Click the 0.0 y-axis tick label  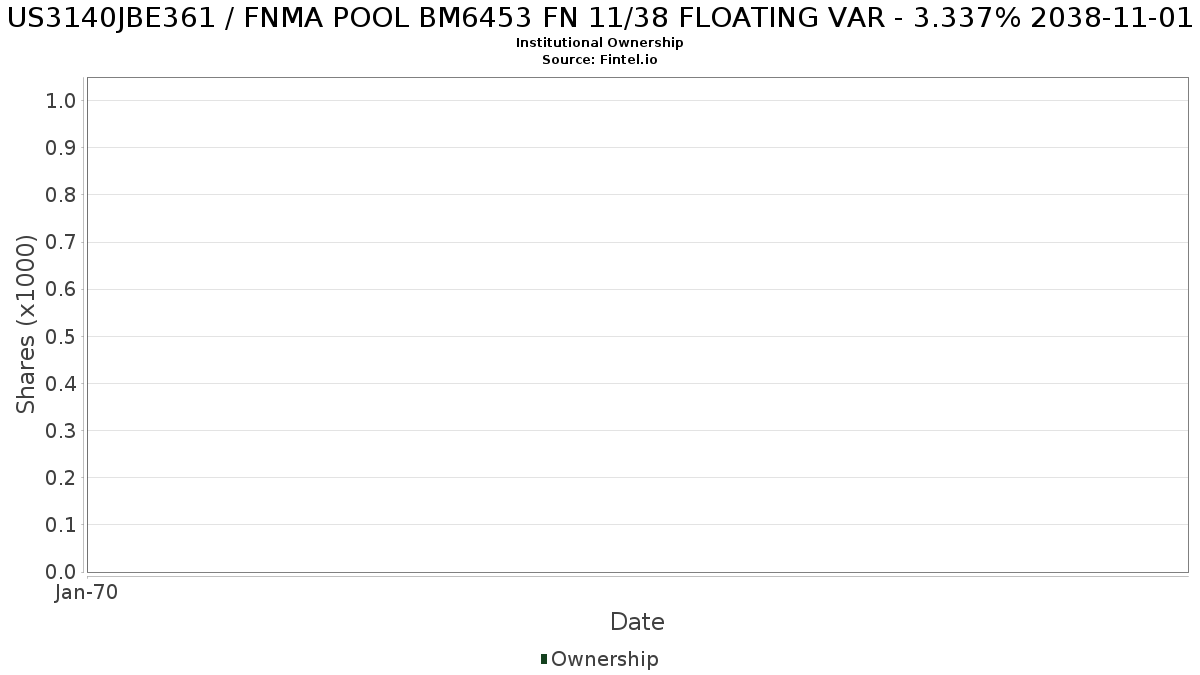coord(62,572)
